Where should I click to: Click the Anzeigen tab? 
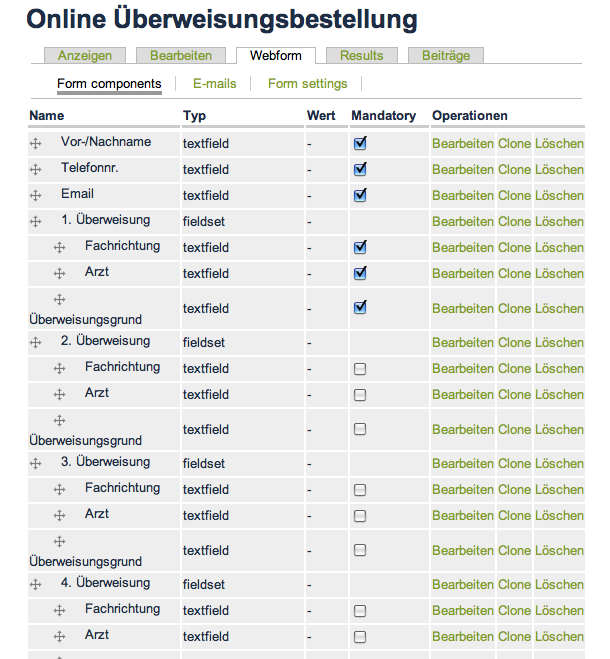coord(85,56)
